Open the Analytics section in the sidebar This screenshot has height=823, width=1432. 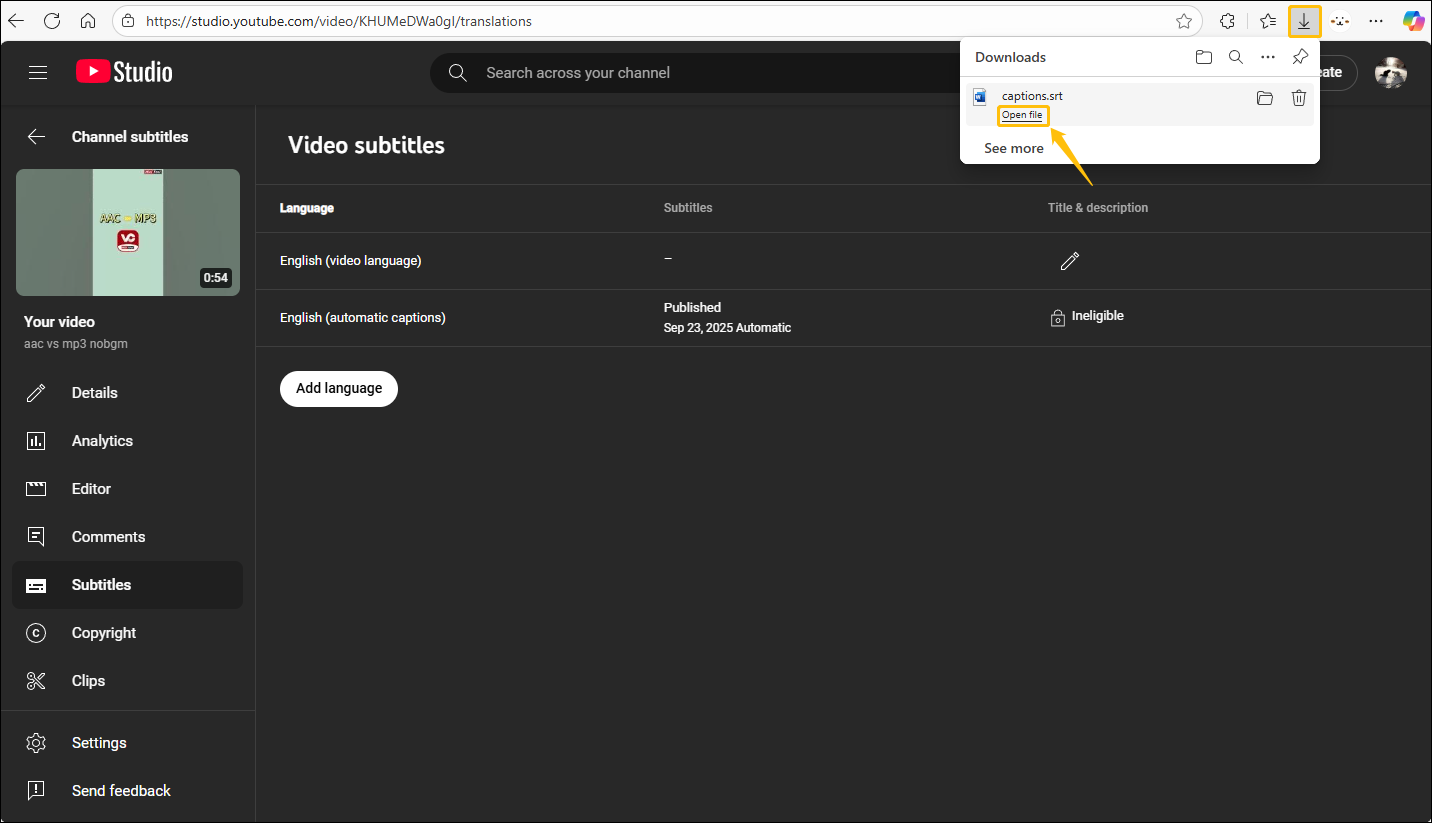102,441
